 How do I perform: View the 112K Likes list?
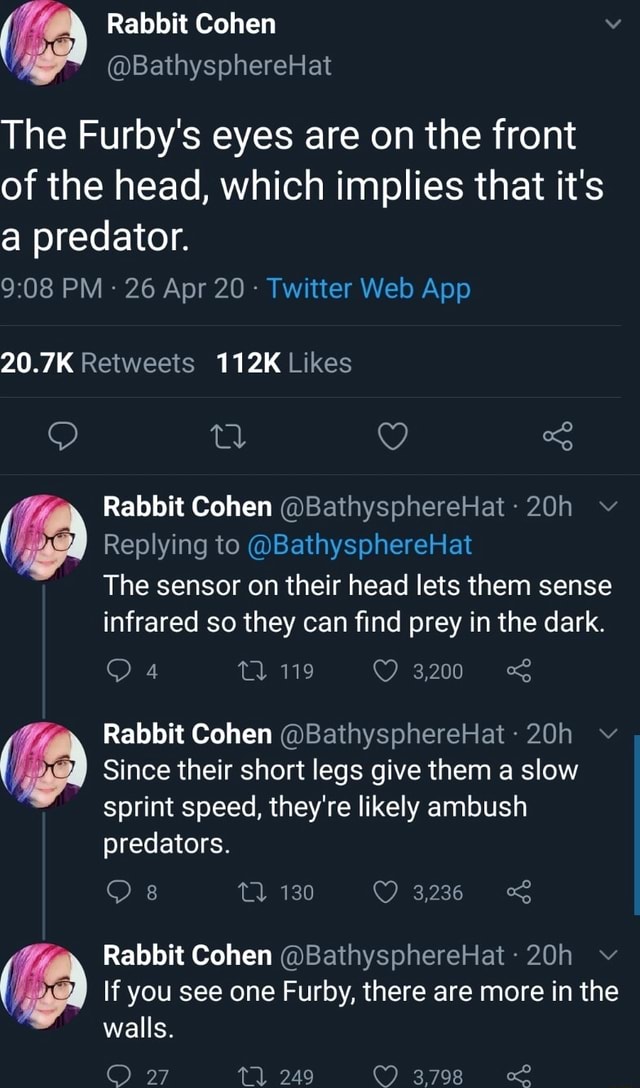pos(284,363)
